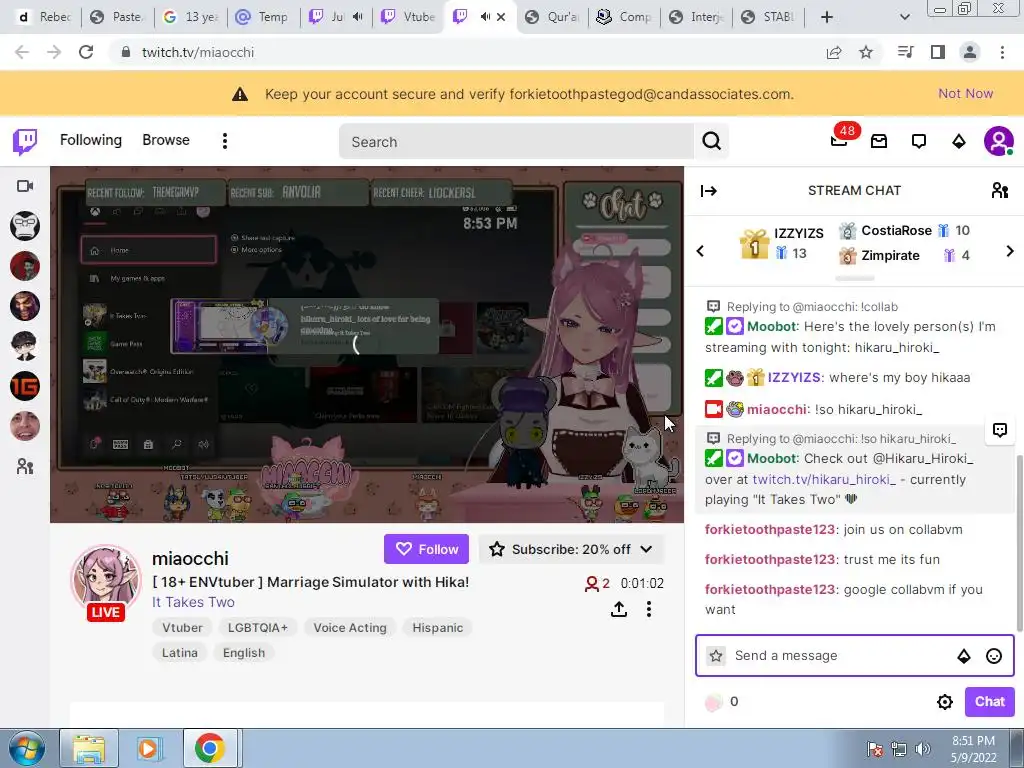Screen dimensions: 1024x768
Task: Open the Prime loot crown icon
Action: (879, 141)
